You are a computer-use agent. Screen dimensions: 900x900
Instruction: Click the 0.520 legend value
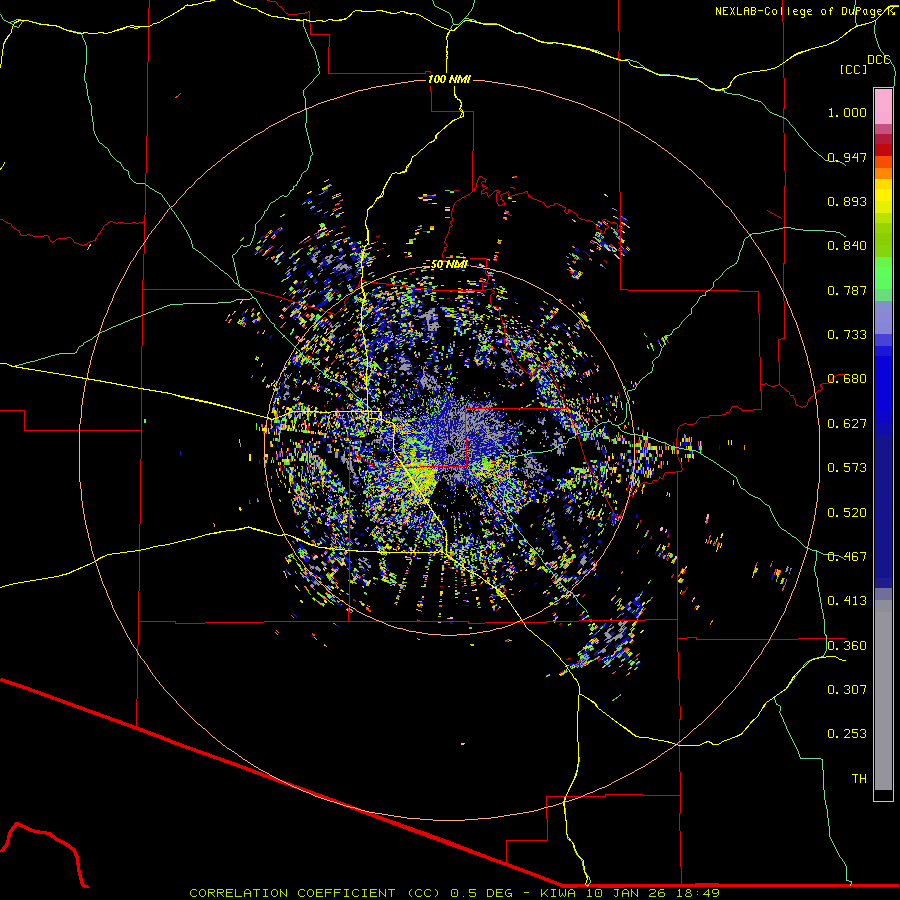point(847,513)
